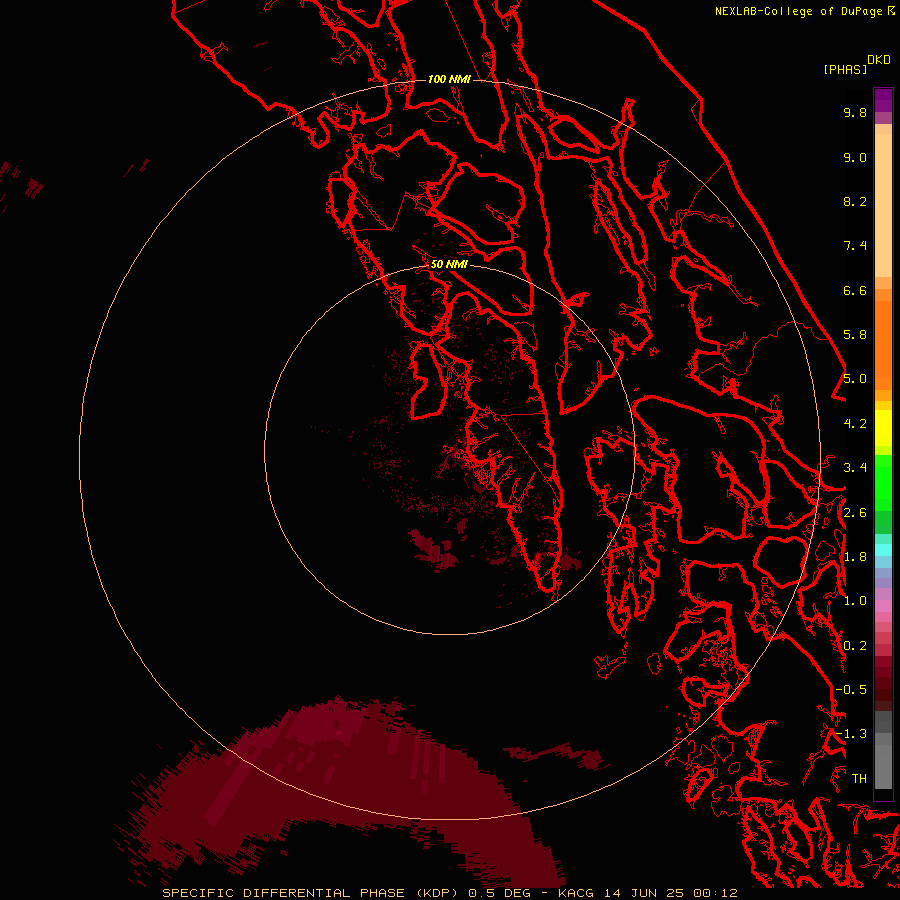The height and width of the screenshot is (900, 900).
Task: Click the 4.2 colorbar scale value
Action: 855,424
